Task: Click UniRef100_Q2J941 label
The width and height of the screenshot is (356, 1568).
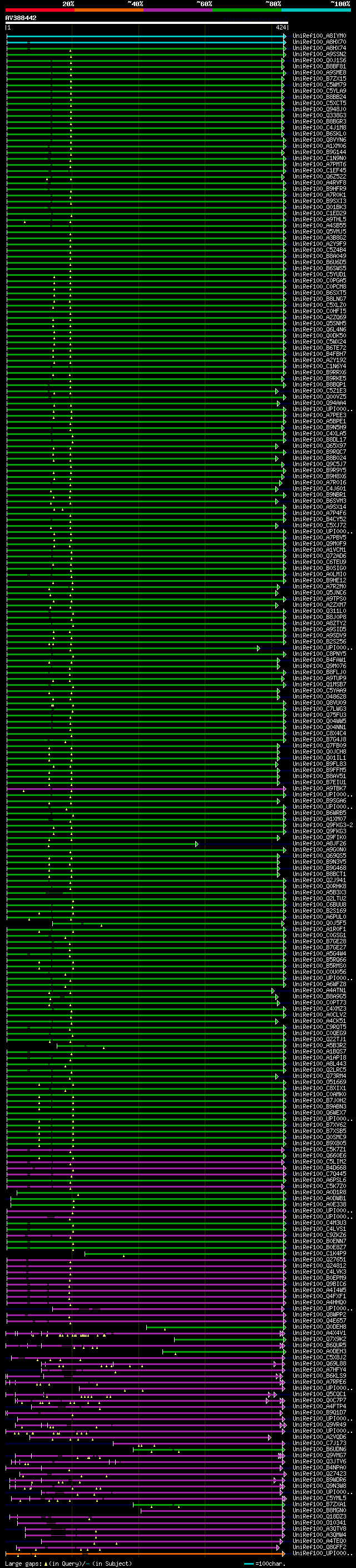Action: [x=319, y=880]
